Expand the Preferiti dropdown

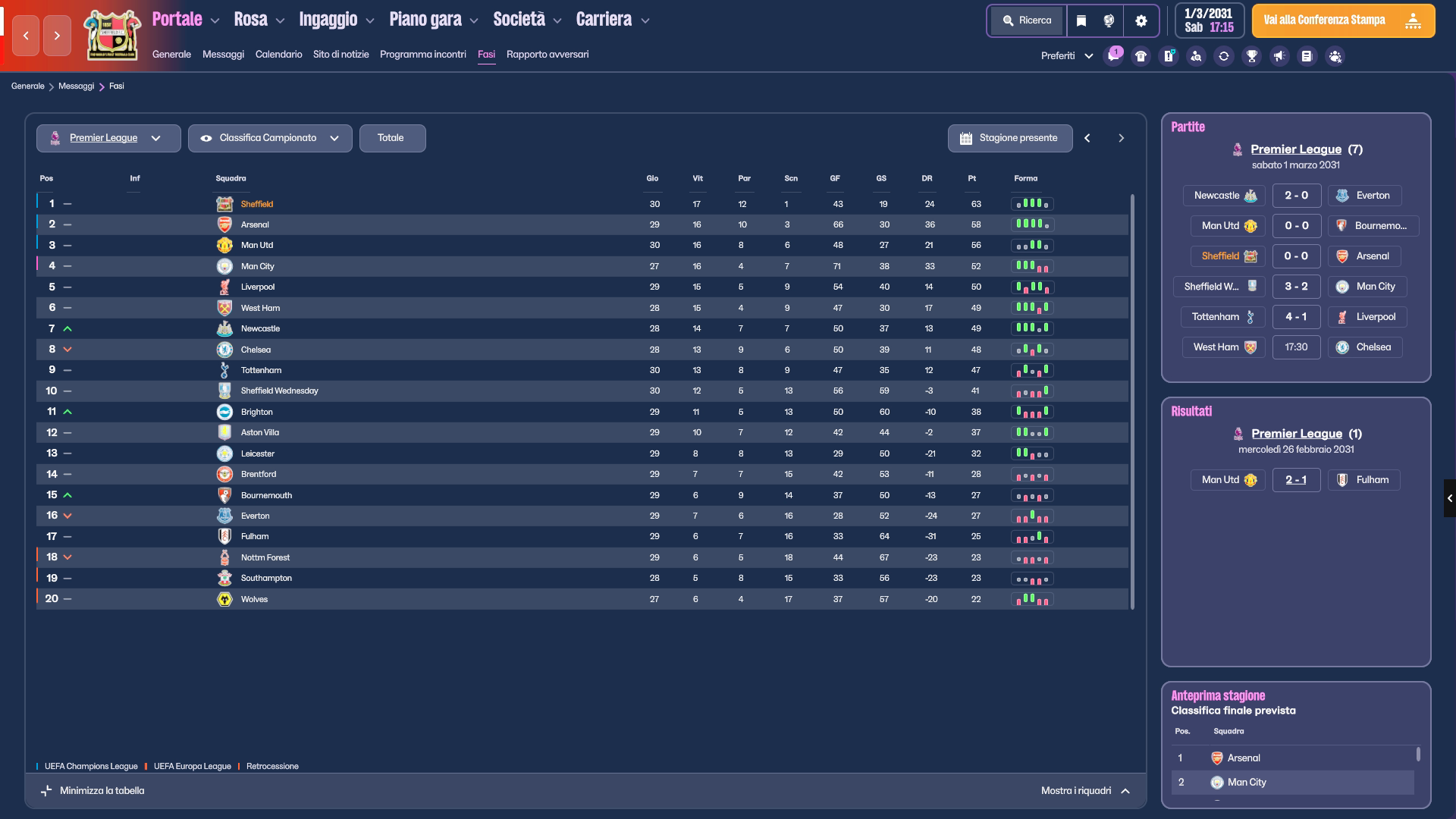tap(1067, 56)
